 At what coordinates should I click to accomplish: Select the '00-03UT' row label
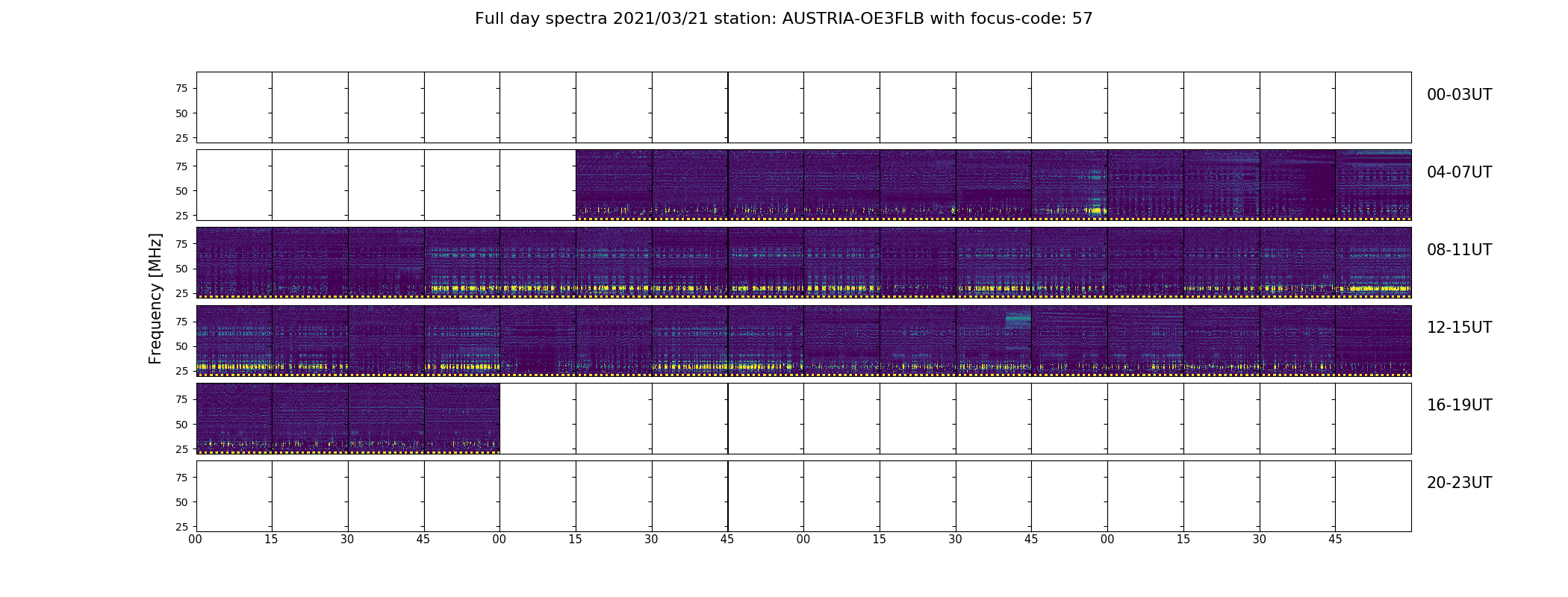[x=1459, y=95]
